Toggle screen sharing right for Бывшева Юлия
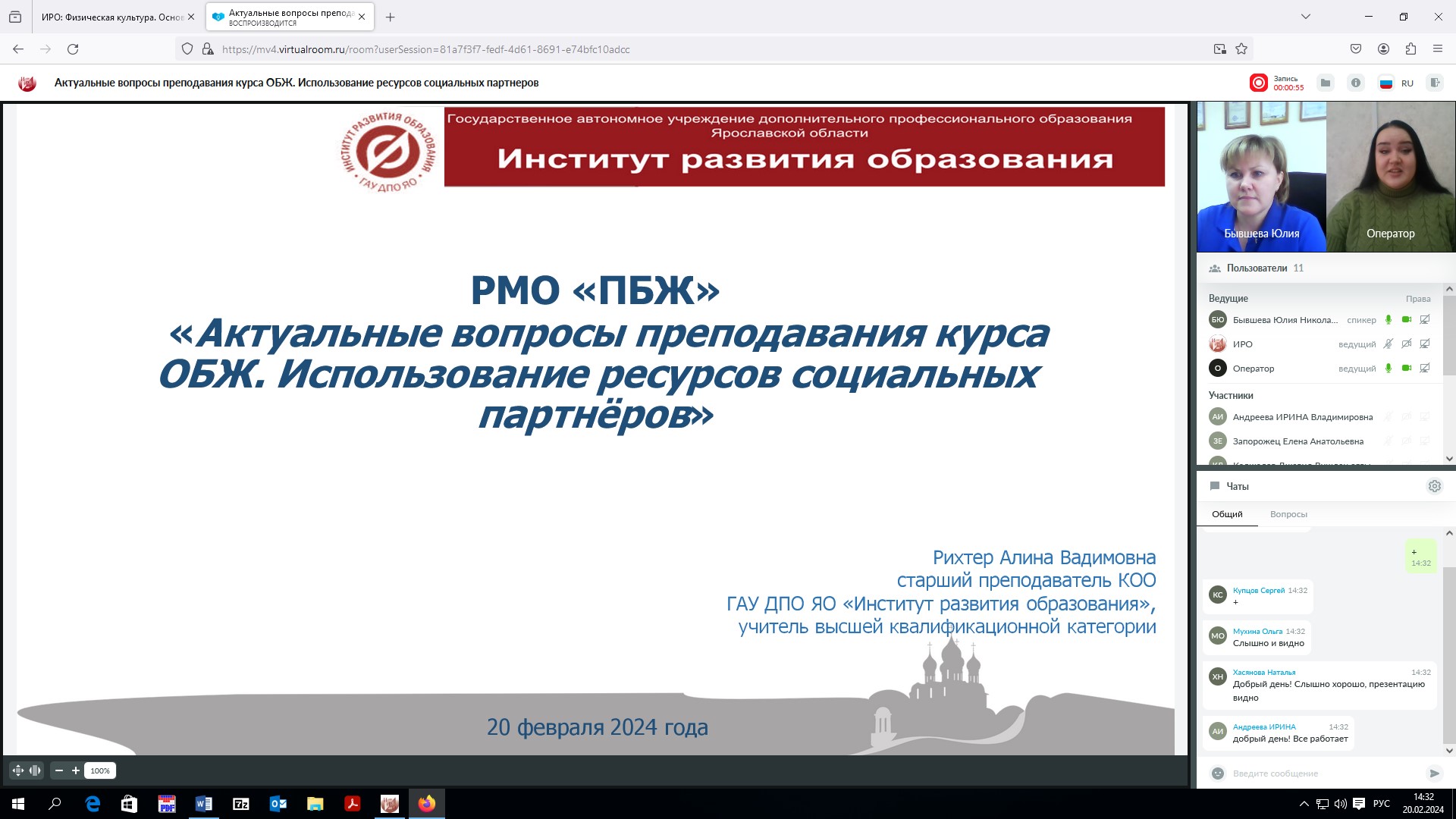The width and height of the screenshot is (1456, 819). click(1425, 320)
